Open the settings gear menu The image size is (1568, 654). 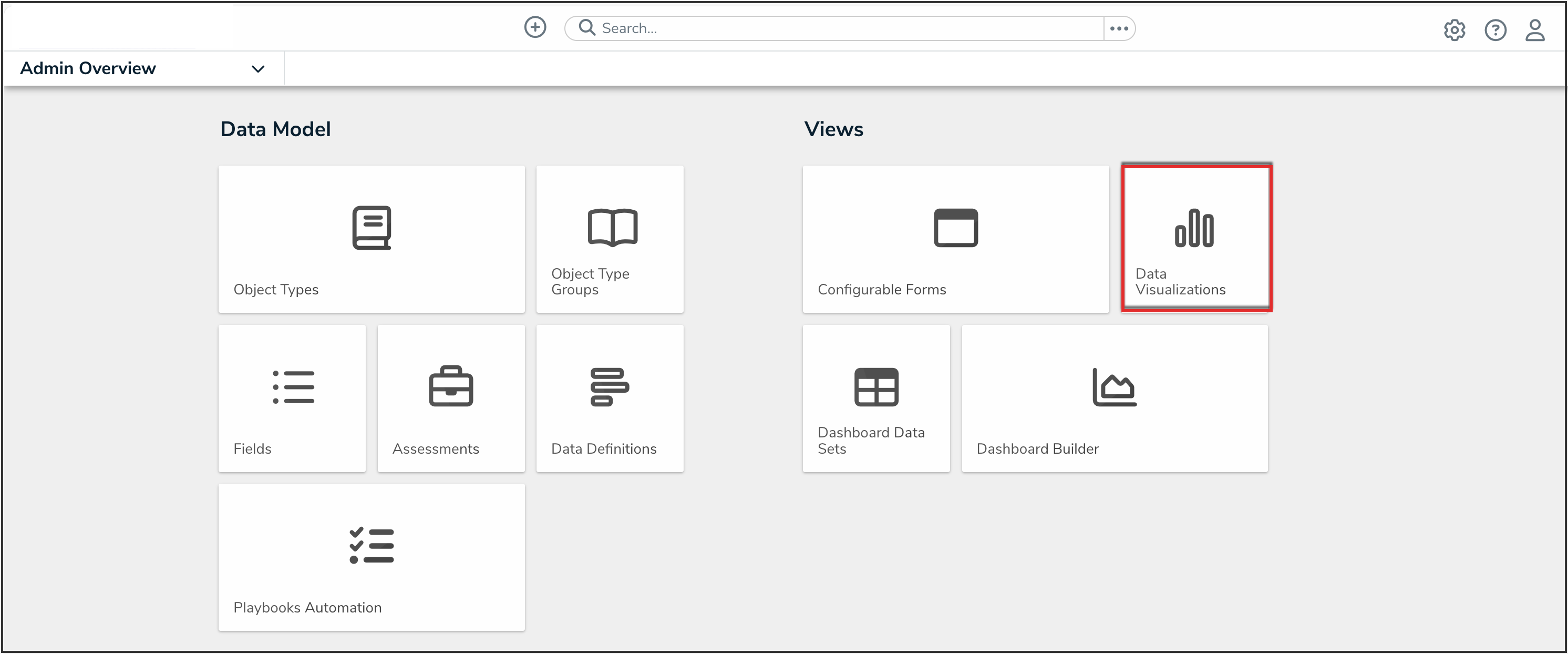click(x=1455, y=30)
